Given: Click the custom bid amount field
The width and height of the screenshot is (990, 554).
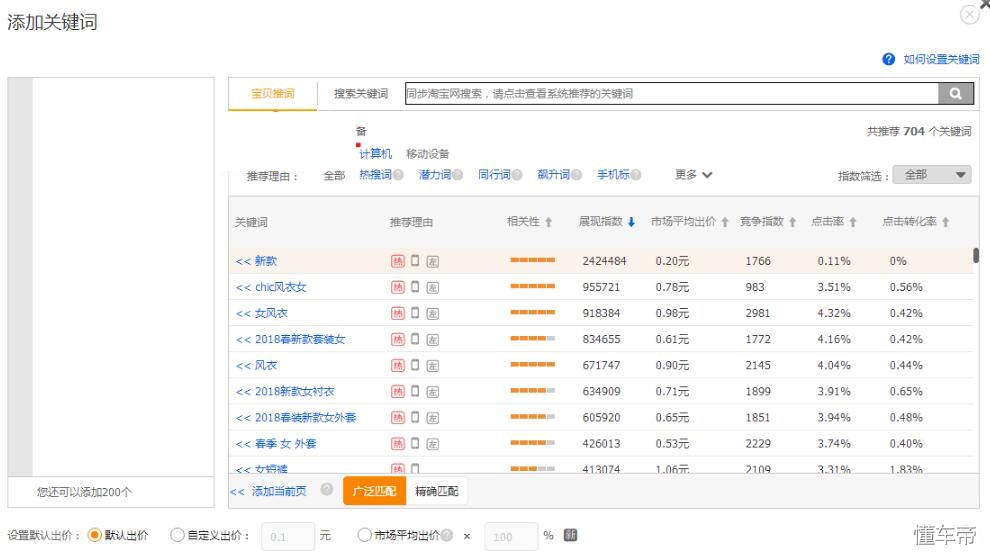Looking at the screenshot, I should coord(288,536).
